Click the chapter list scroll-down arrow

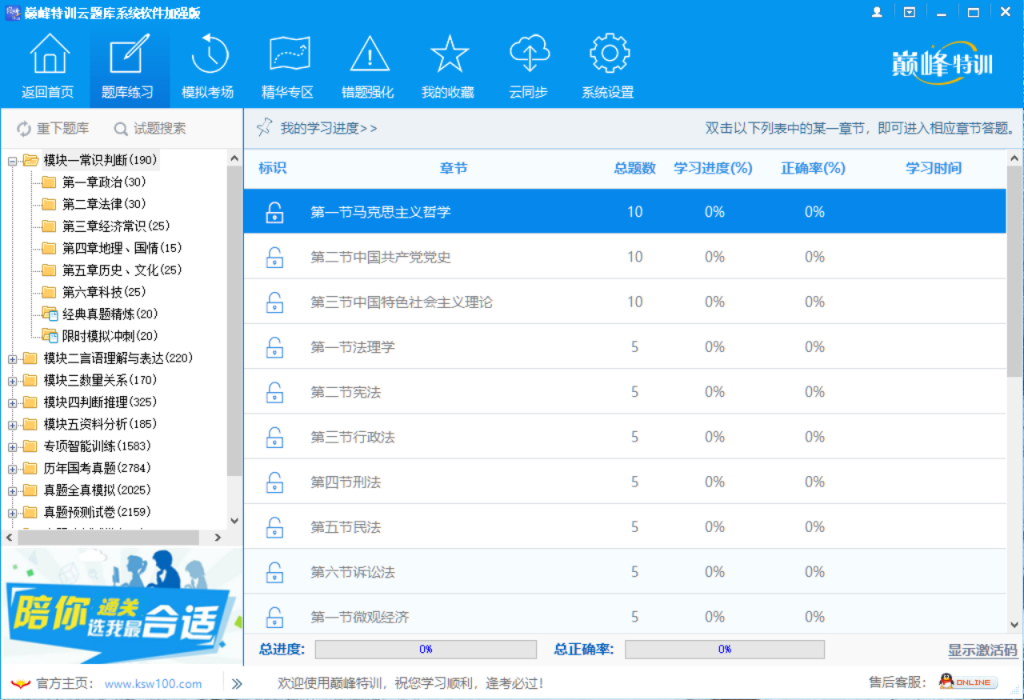pyautogui.click(x=1014, y=625)
